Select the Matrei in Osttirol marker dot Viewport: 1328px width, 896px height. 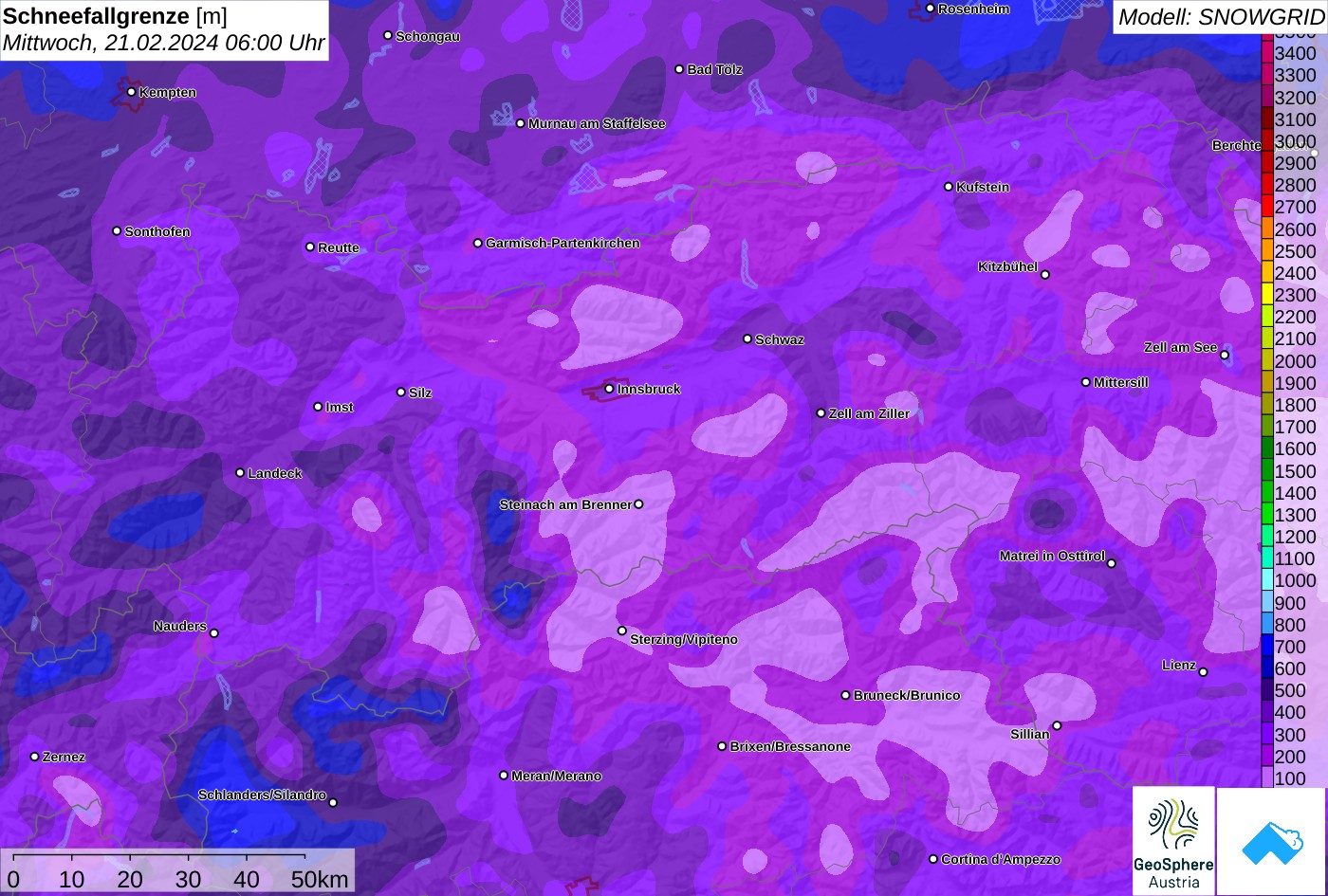(x=1112, y=563)
